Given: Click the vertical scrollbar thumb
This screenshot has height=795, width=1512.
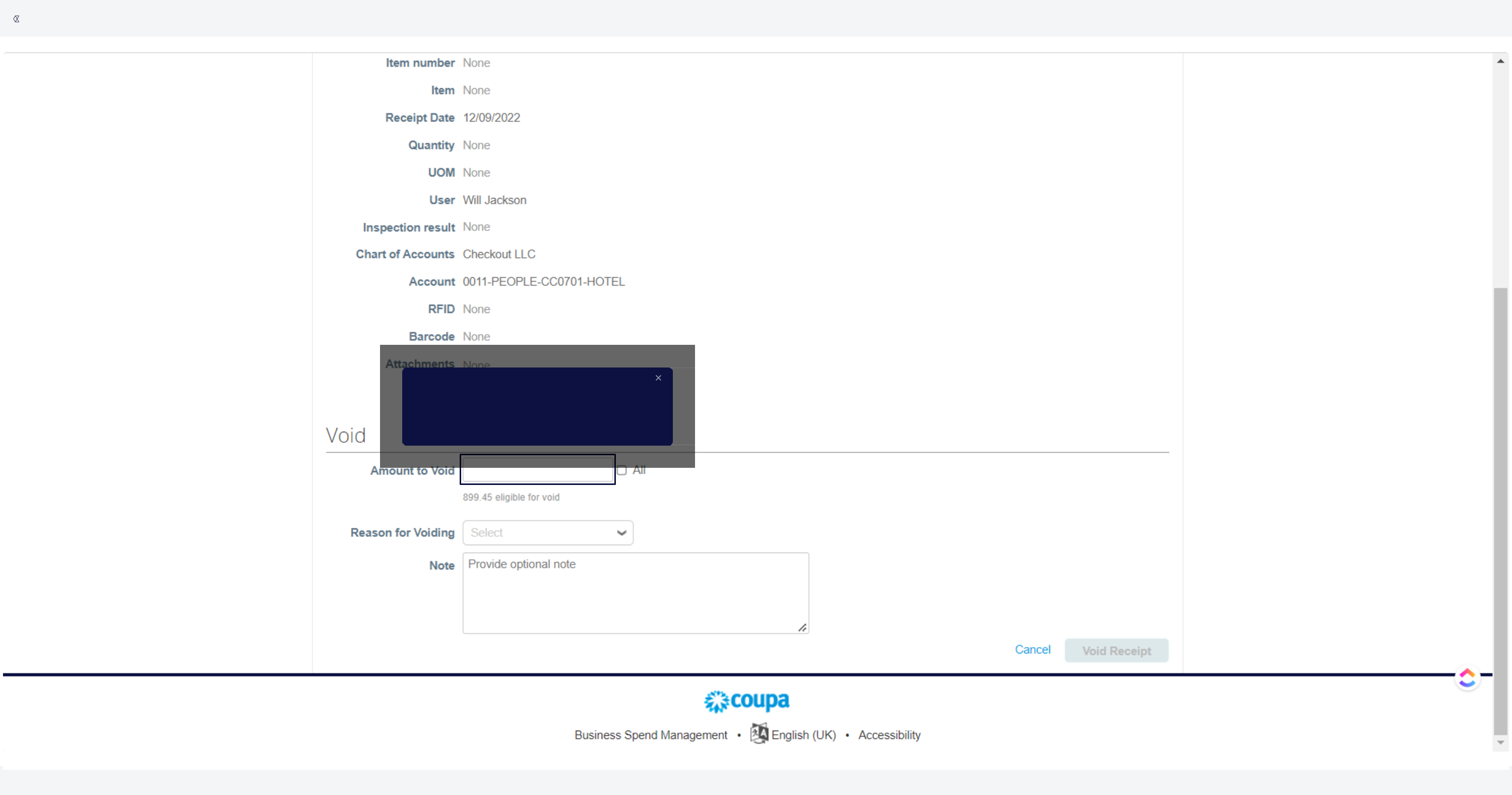Looking at the screenshot, I should (x=1500, y=511).
